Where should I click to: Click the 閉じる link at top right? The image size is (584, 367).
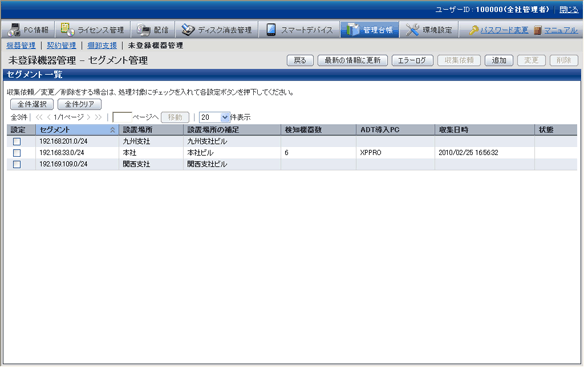click(x=569, y=10)
